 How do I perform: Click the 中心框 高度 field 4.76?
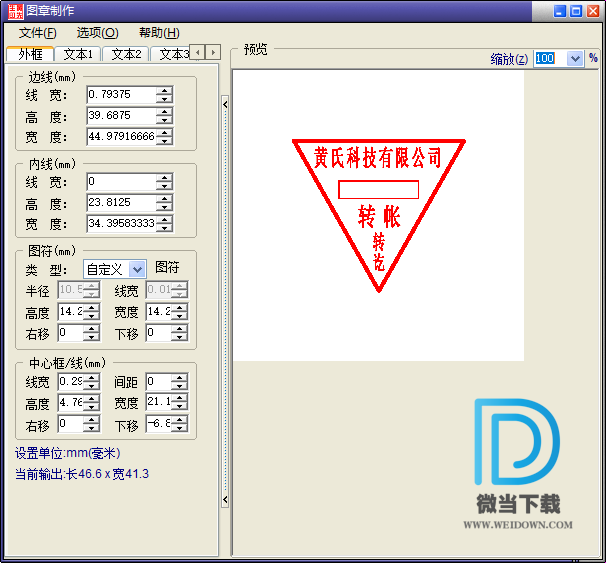pyautogui.click(x=71, y=403)
